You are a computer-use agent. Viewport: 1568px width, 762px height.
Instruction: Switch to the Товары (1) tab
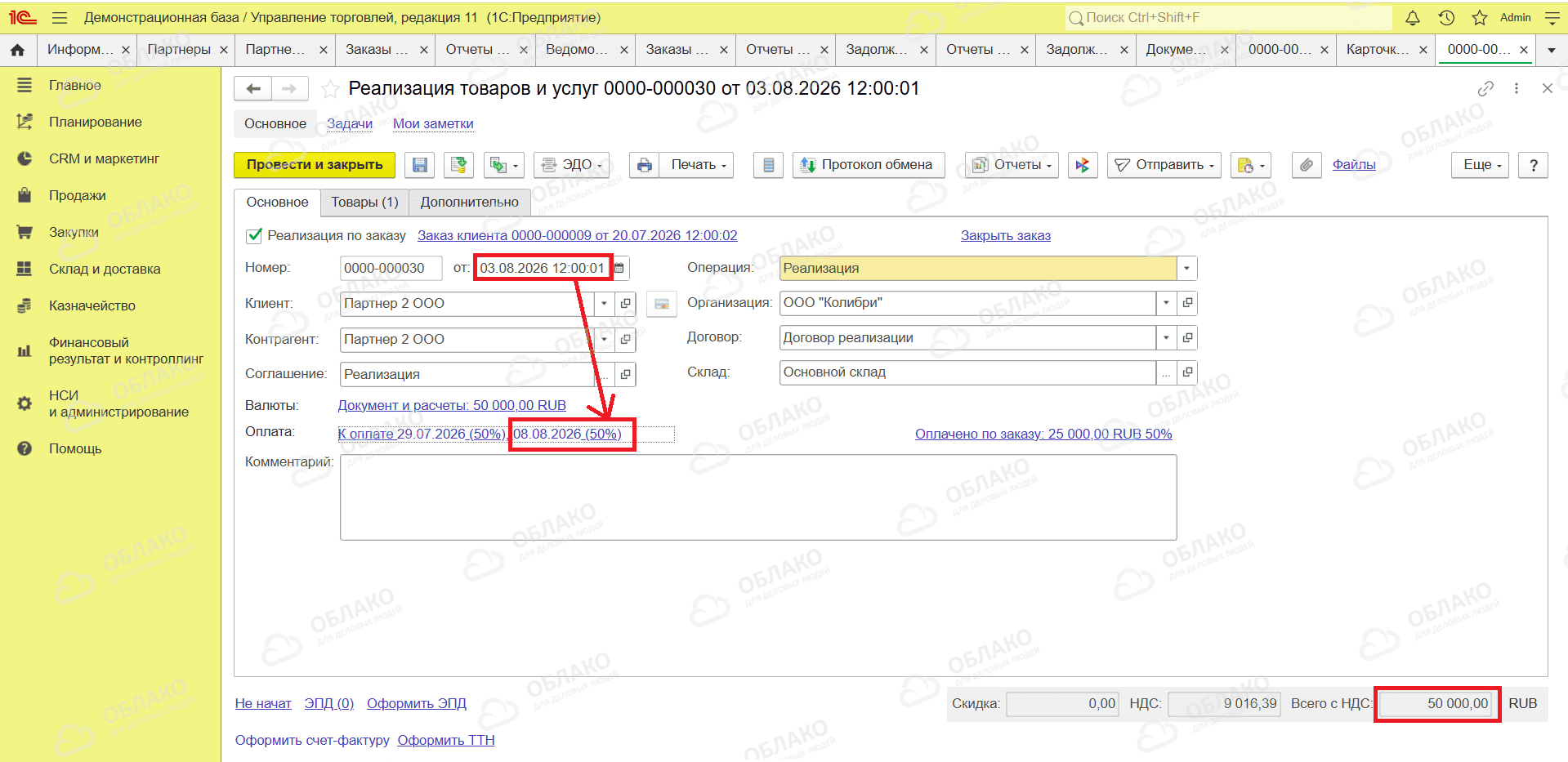364,203
